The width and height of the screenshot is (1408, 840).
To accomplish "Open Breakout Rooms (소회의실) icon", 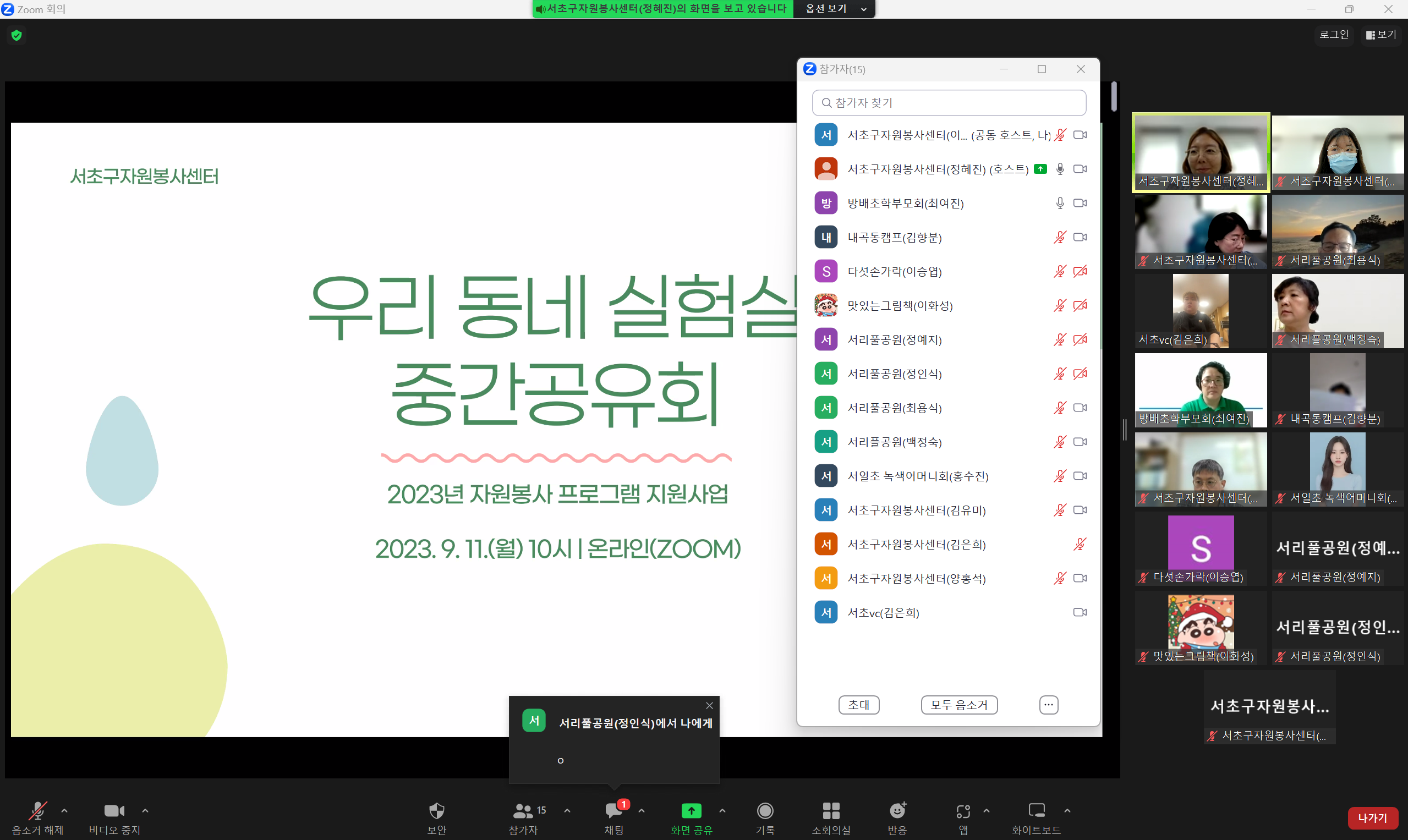I will (x=830, y=811).
